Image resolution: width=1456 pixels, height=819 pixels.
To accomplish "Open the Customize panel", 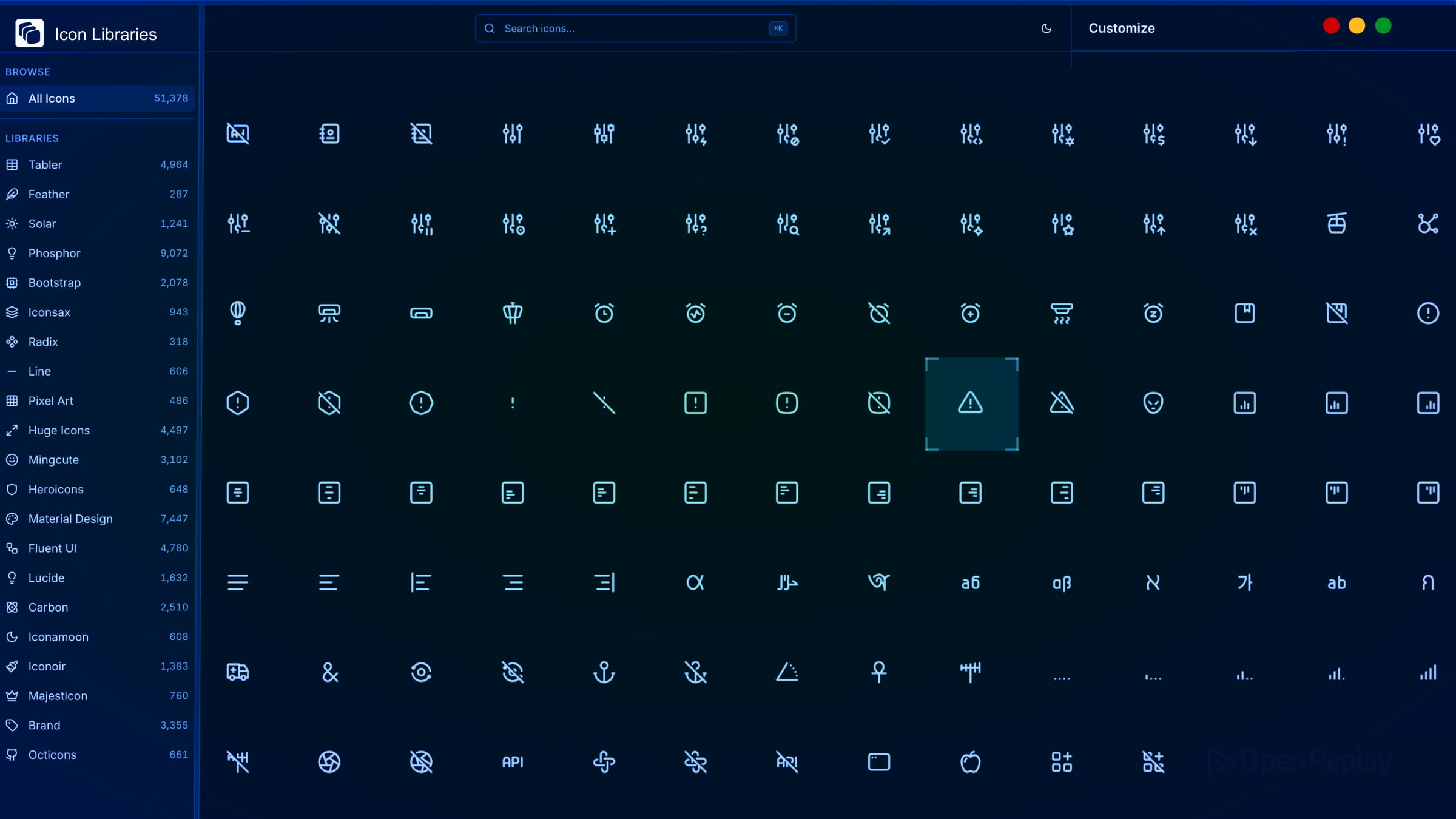I will click(1121, 28).
